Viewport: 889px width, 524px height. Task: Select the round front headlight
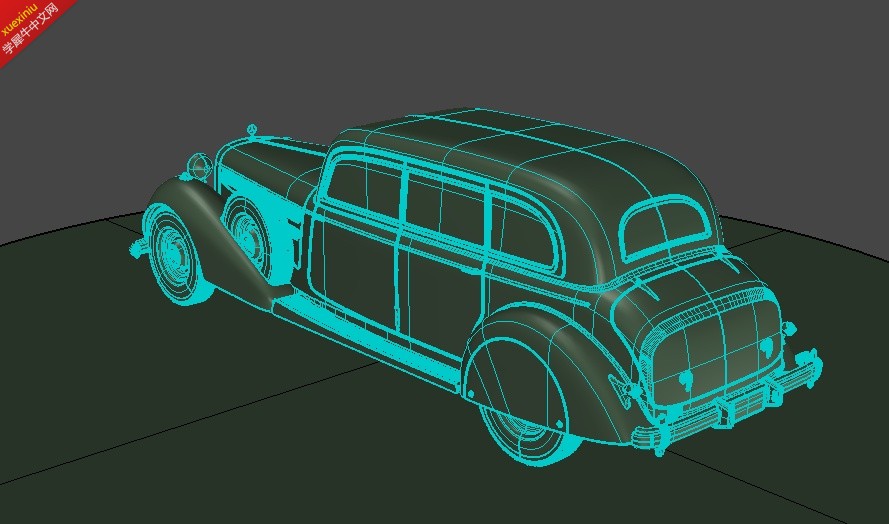click(x=198, y=166)
